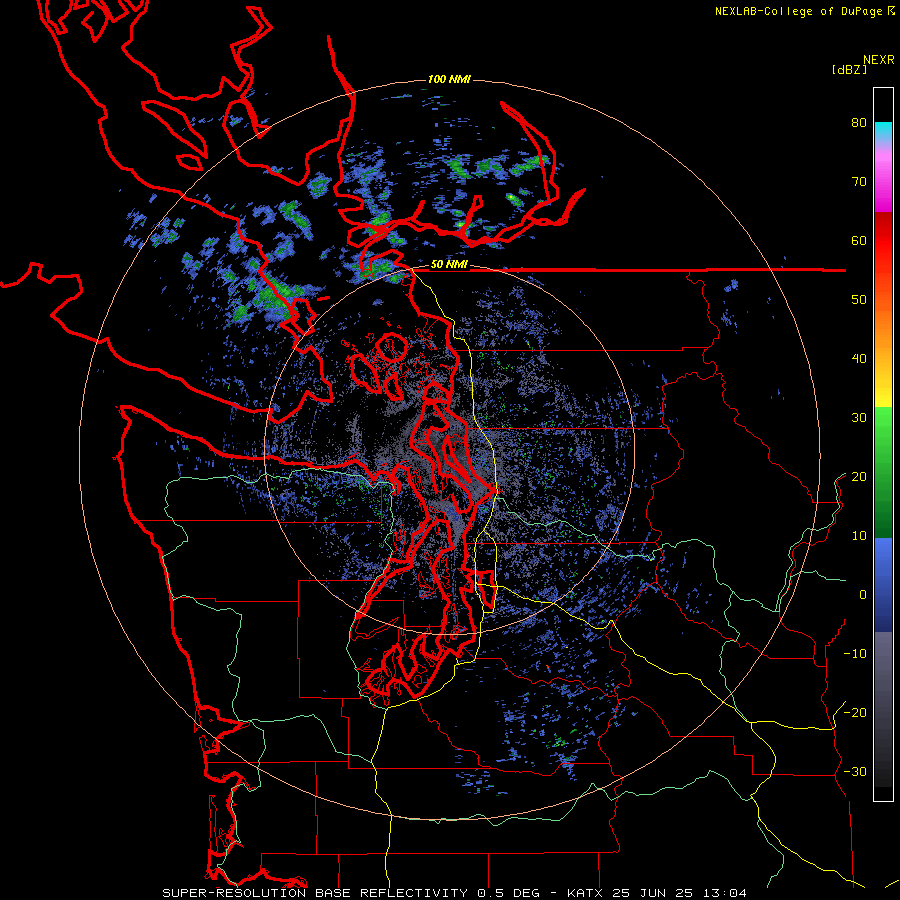Click the NEXLAB-College of DuPage label
The image size is (900, 900).
(800, 11)
